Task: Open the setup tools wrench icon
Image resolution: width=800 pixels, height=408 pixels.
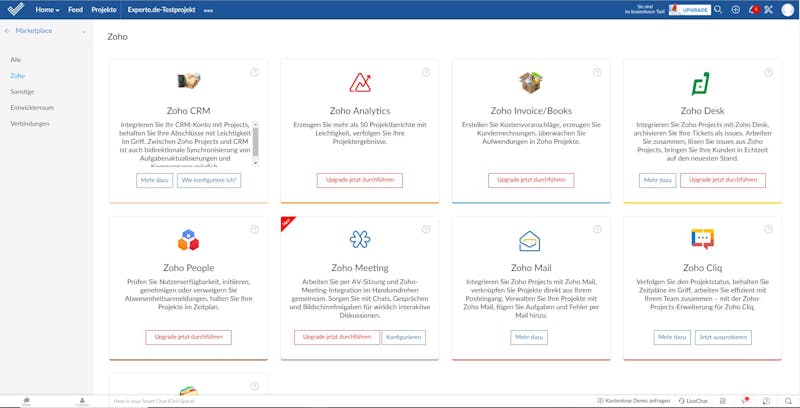Action: pyautogui.click(x=768, y=10)
